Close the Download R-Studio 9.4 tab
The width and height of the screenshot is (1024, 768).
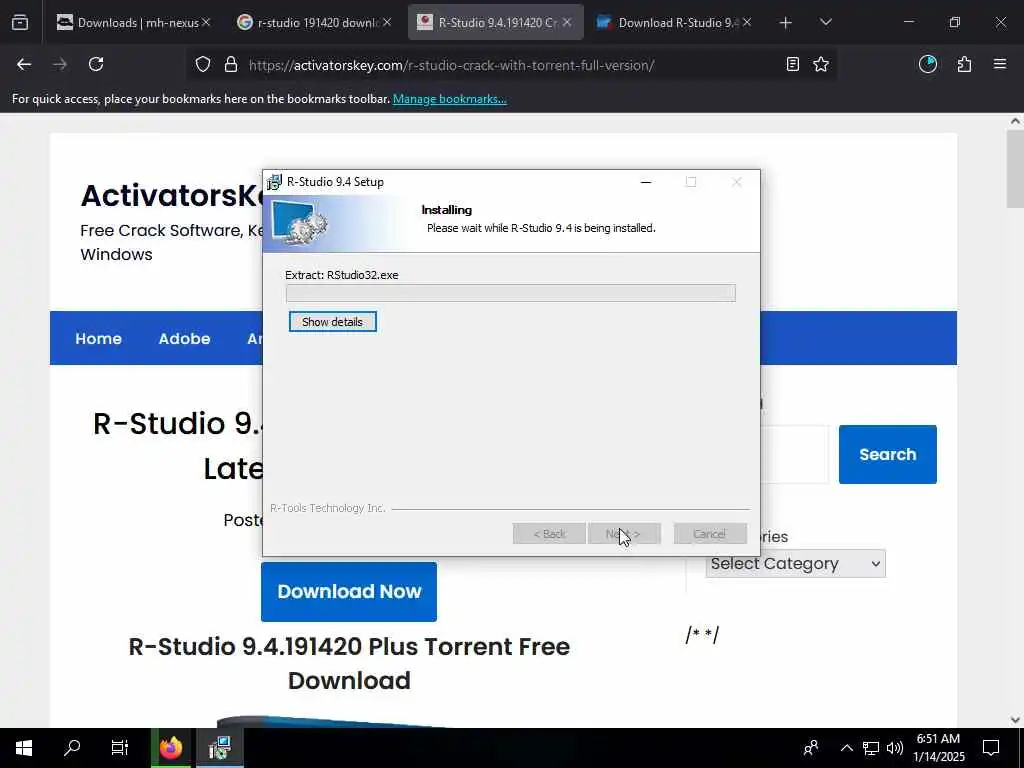pyautogui.click(x=747, y=22)
